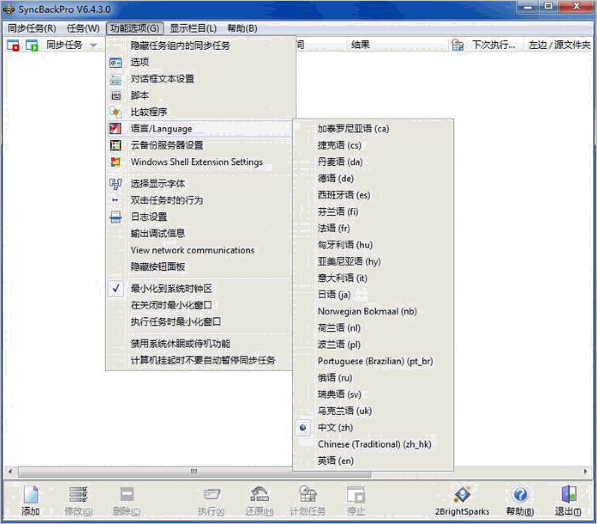Click the Windows Shell Extension icon
The width and height of the screenshot is (597, 524).
pos(116,162)
